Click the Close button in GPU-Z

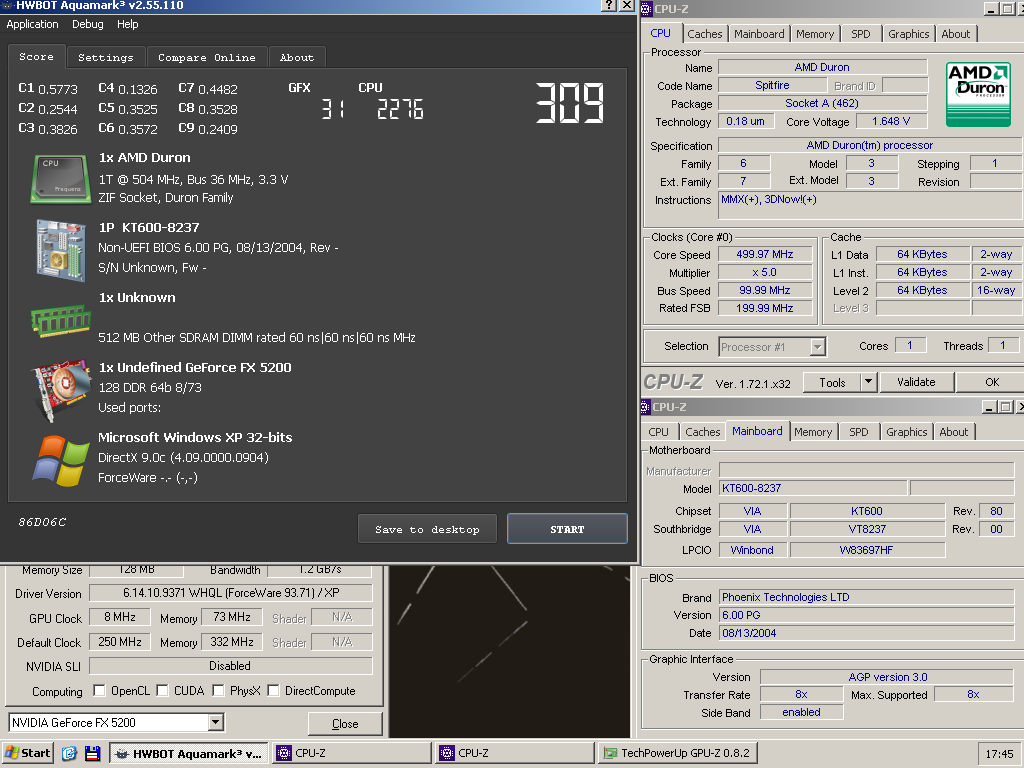click(x=345, y=724)
